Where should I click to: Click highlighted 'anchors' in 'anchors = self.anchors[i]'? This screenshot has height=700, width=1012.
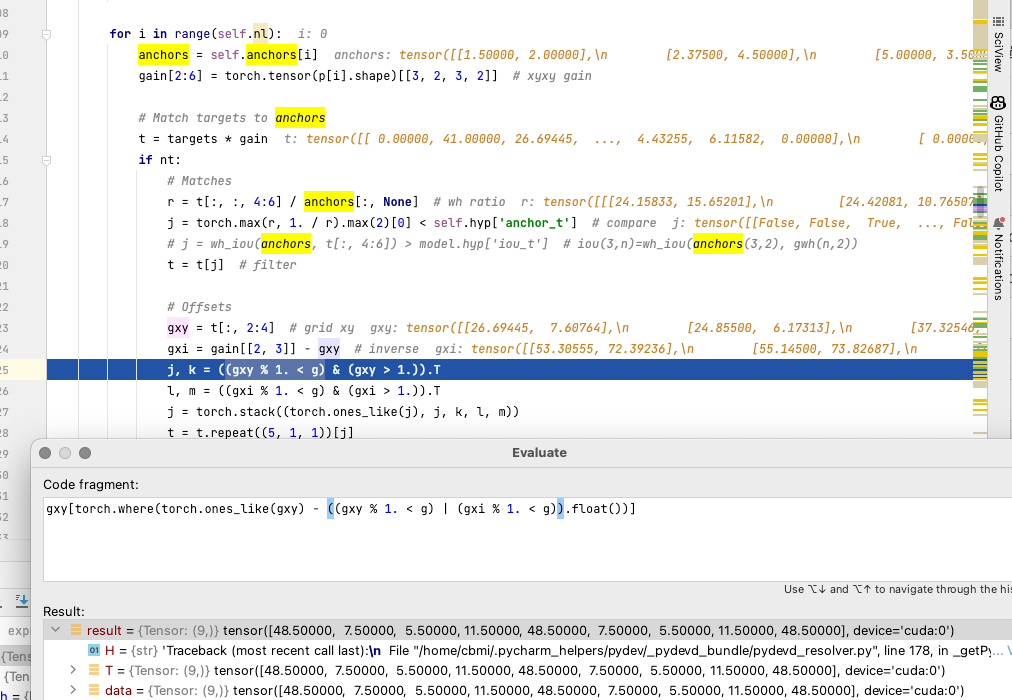pos(163,55)
